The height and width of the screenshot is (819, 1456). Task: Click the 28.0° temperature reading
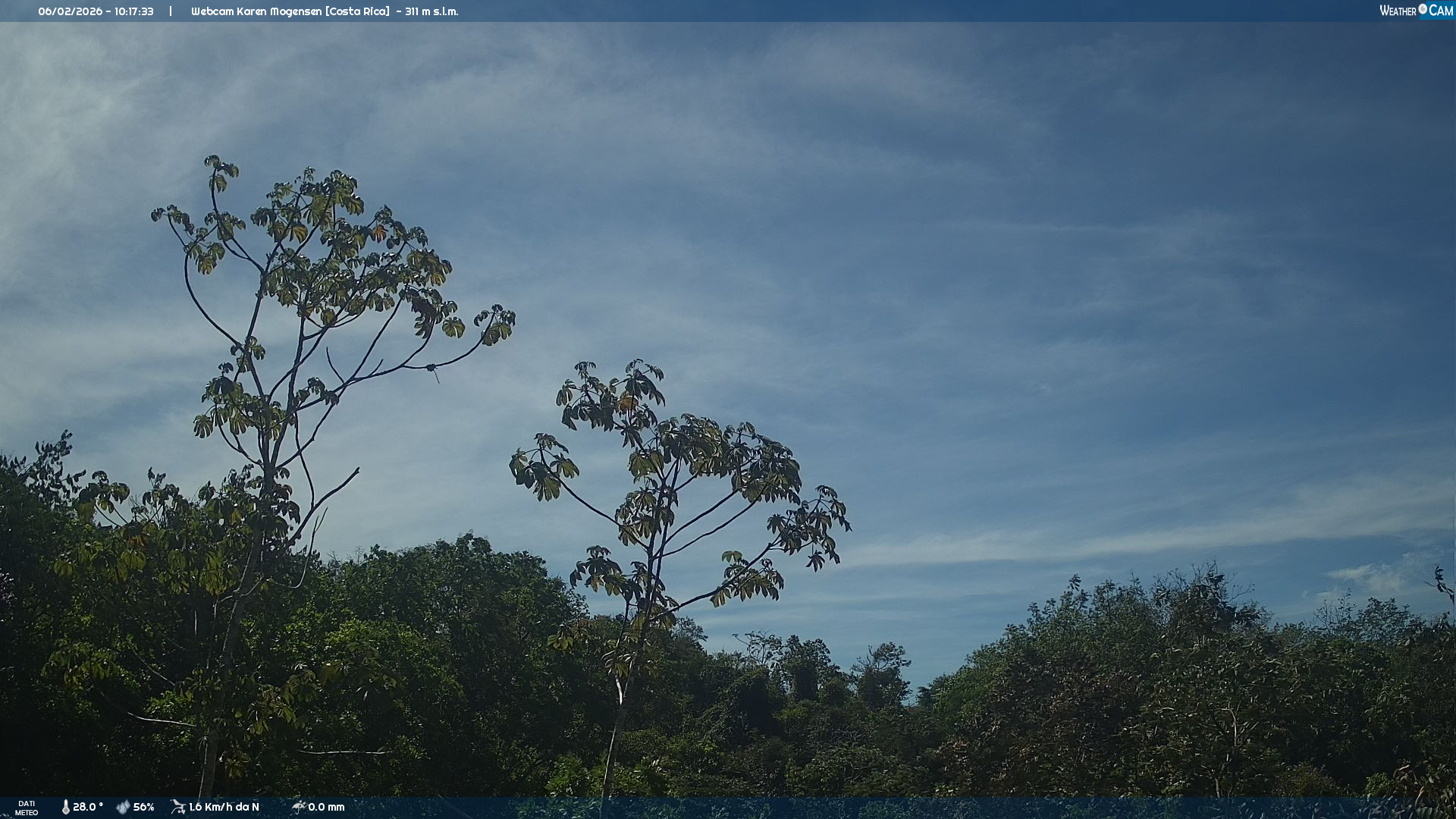[x=87, y=807]
